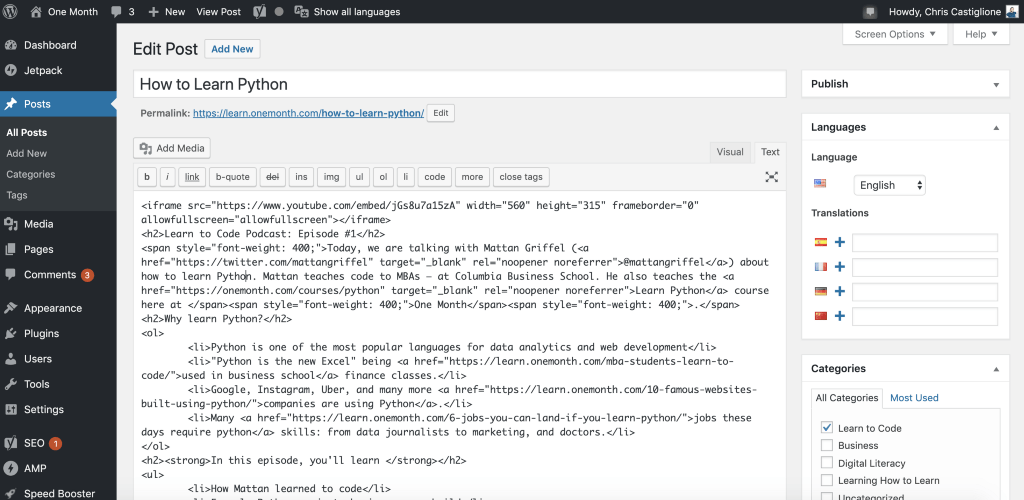Check the Business category
This screenshot has width=1024, height=500.
pyautogui.click(x=827, y=445)
